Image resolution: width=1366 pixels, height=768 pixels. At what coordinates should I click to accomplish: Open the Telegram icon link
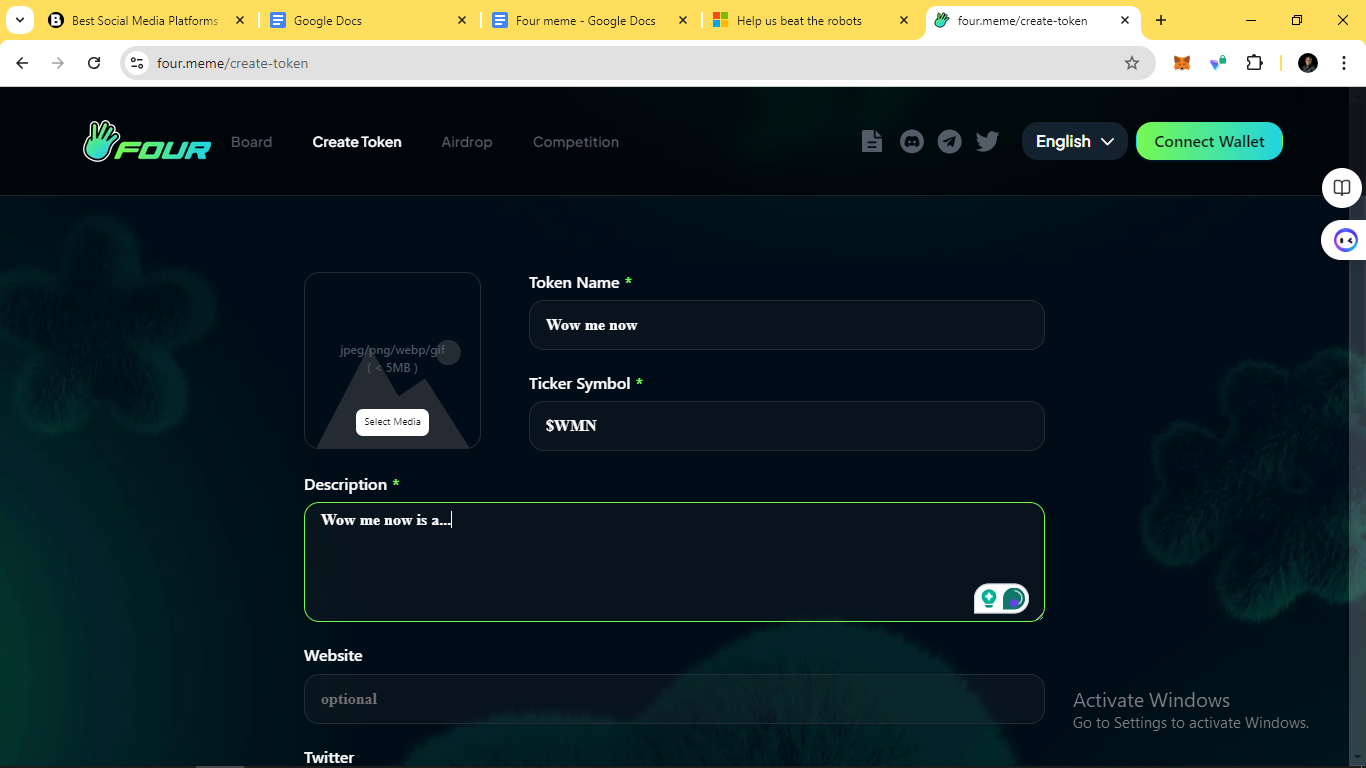[x=950, y=141]
